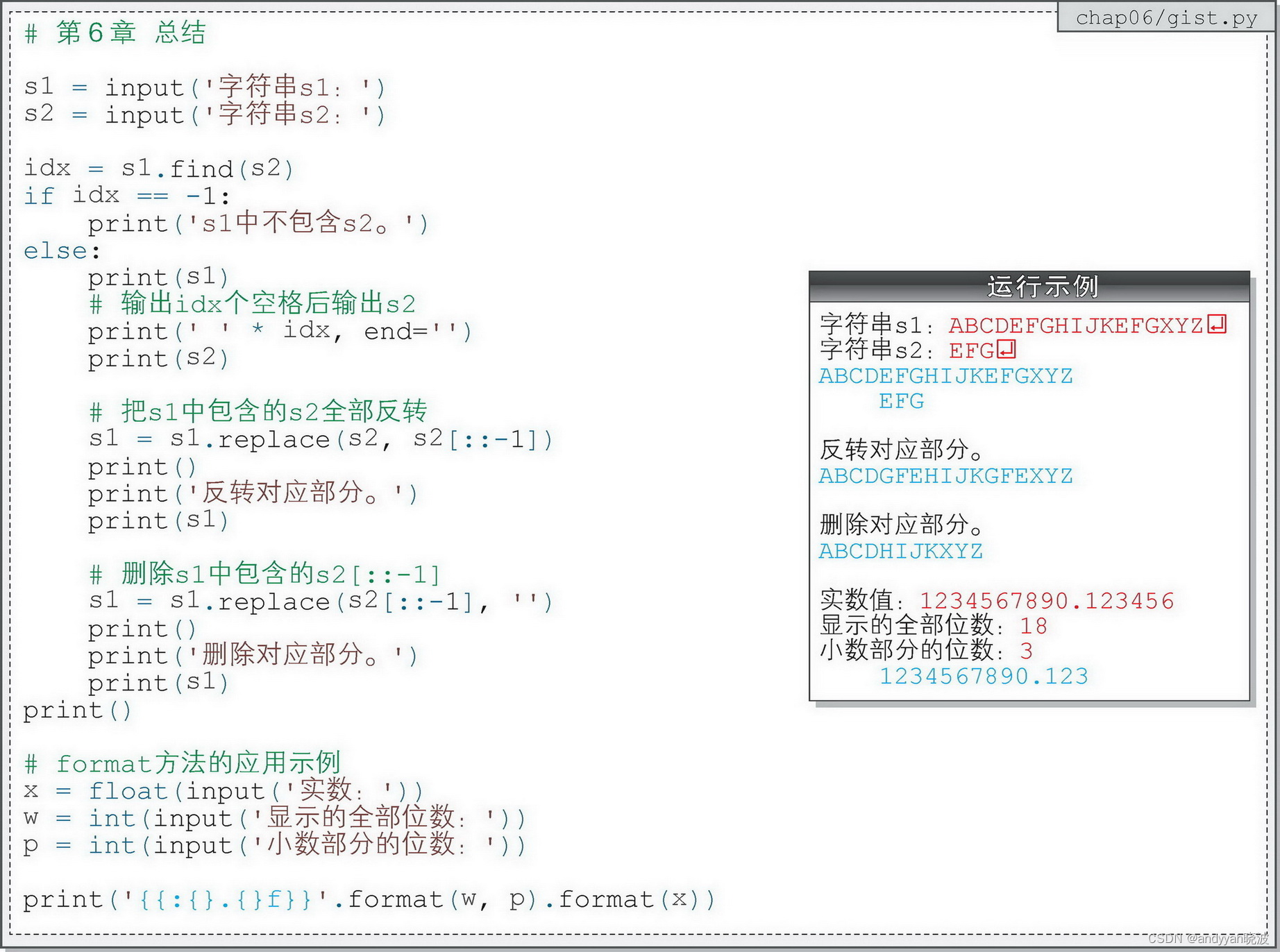Click the return-key icon after red EFG
The height and width of the screenshot is (952, 1280).
pos(1007,349)
